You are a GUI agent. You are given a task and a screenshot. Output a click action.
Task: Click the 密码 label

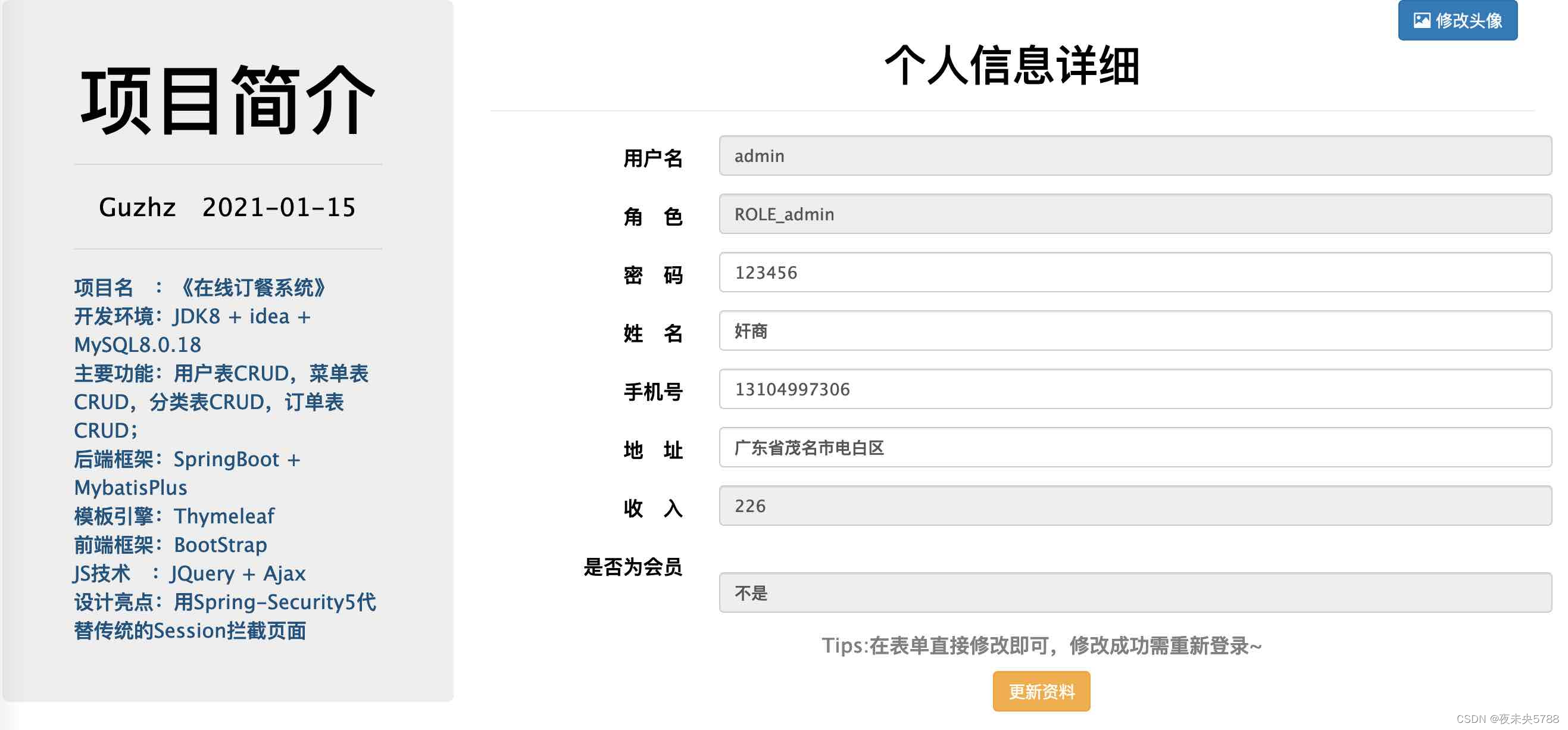652,275
